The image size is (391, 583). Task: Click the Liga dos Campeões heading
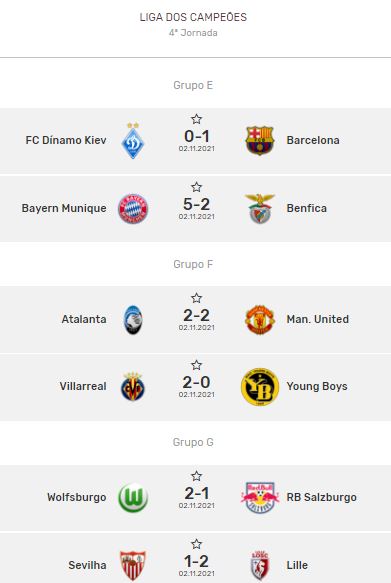(x=193, y=17)
